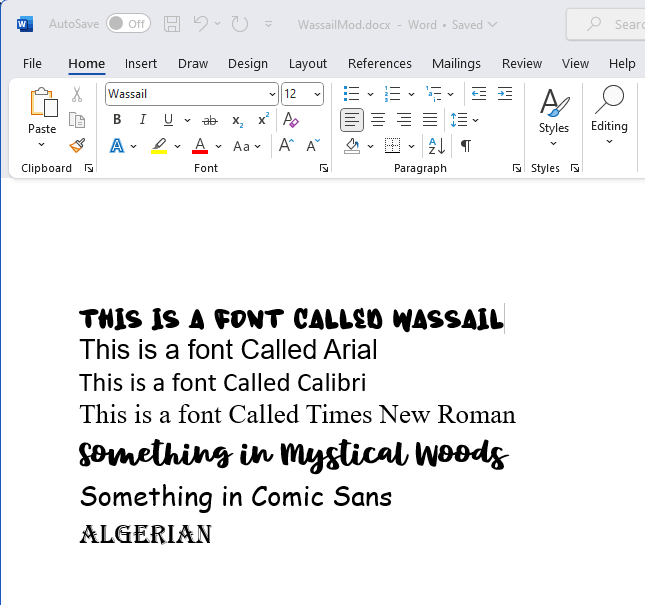Increase paragraph indent
645x605 pixels.
tap(505, 94)
